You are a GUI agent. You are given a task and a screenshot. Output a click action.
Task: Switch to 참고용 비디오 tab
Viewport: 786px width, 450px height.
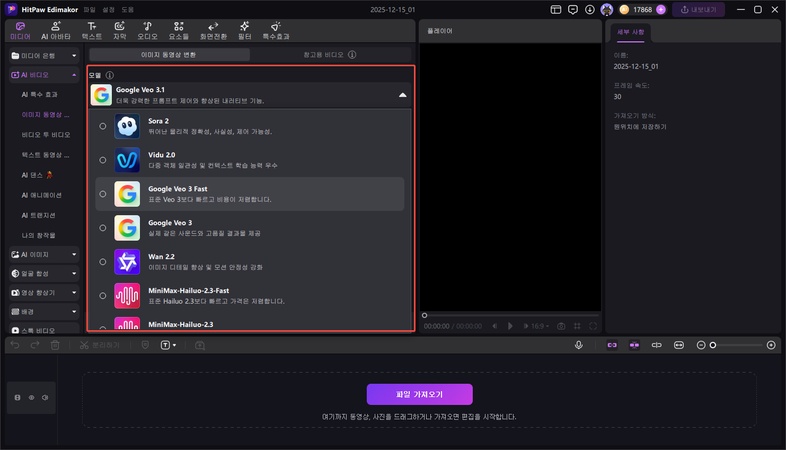pyautogui.click(x=330, y=55)
